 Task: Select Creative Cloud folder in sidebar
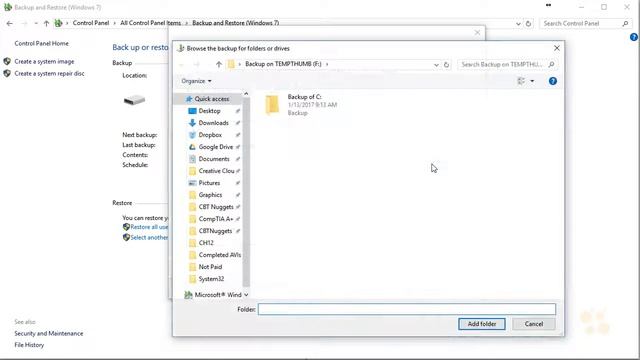point(216,171)
